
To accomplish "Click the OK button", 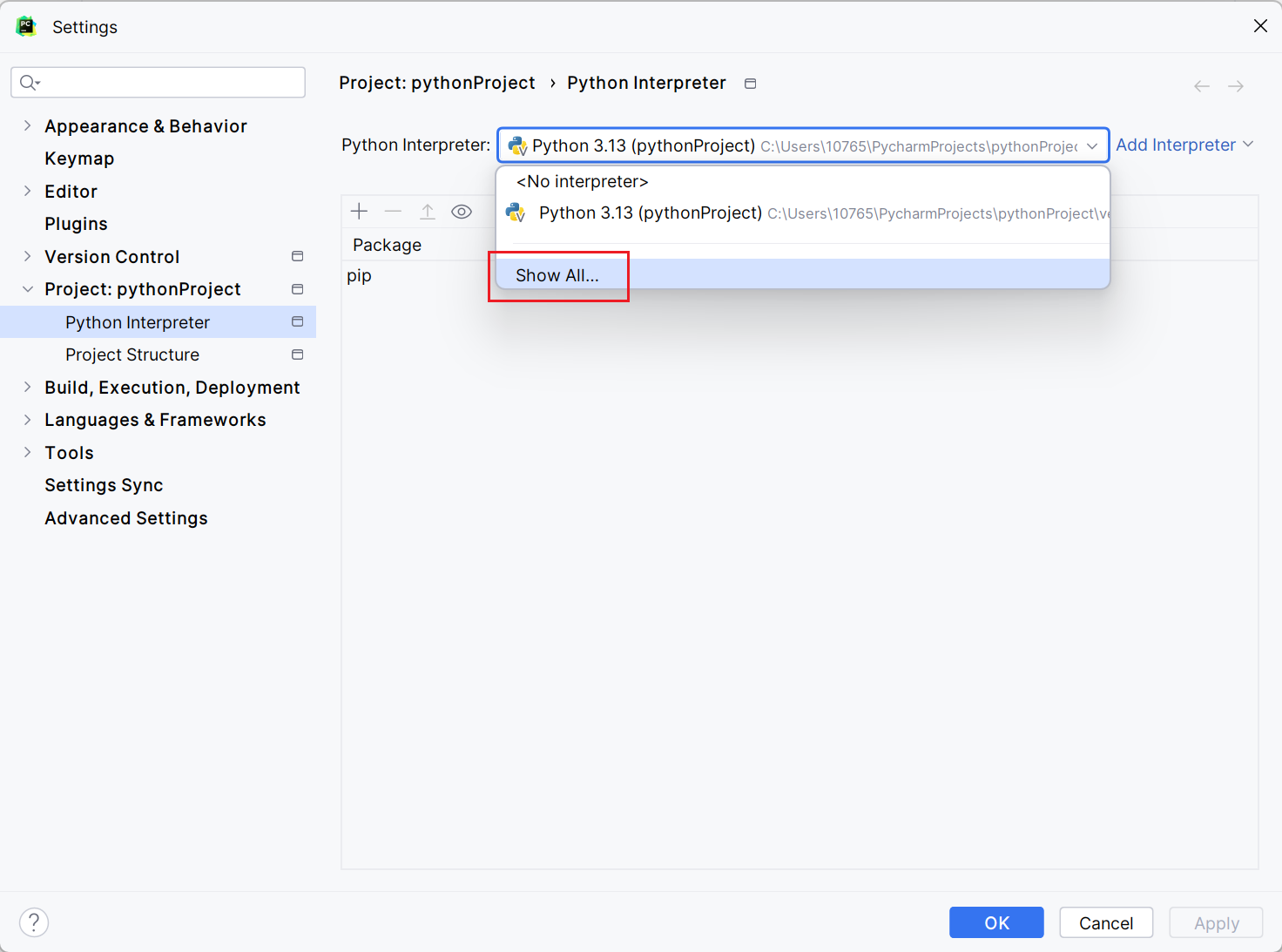I will [x=996, y=922].
